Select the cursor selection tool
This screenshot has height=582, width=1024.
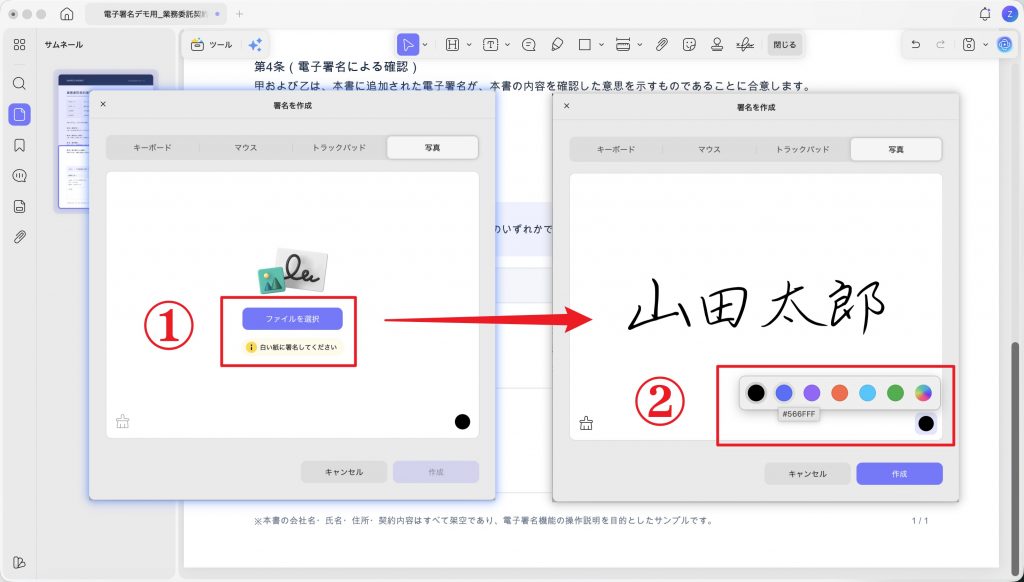(408, 44)
